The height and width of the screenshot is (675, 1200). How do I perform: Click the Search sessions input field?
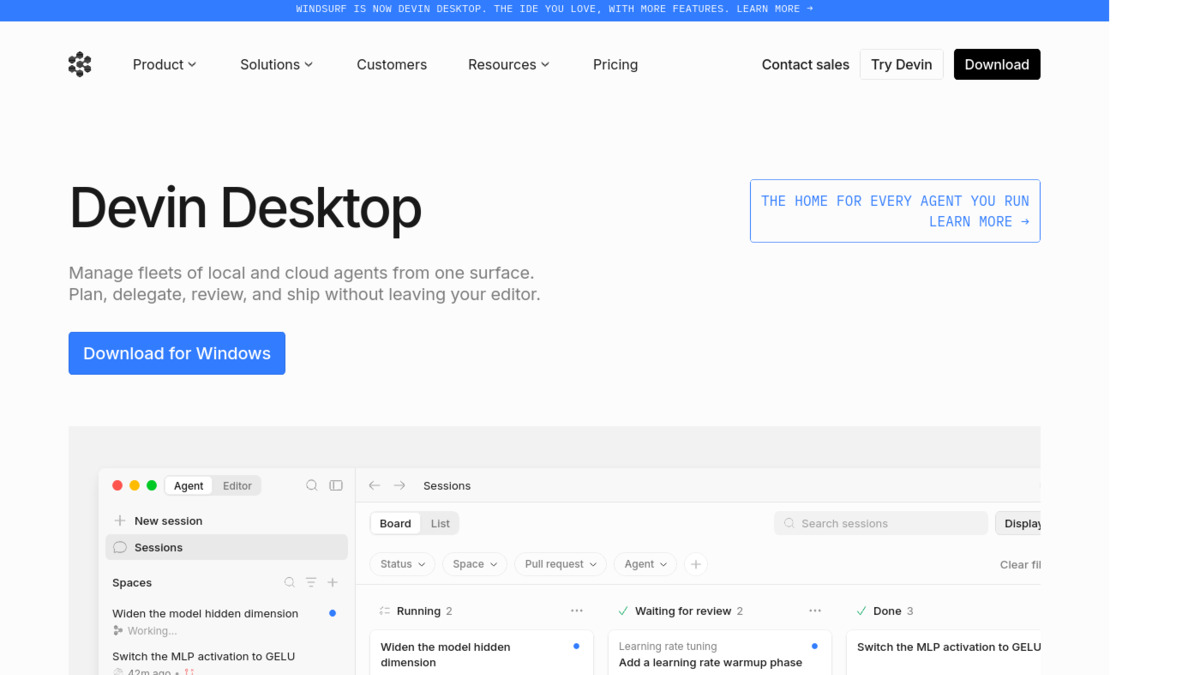881,523
